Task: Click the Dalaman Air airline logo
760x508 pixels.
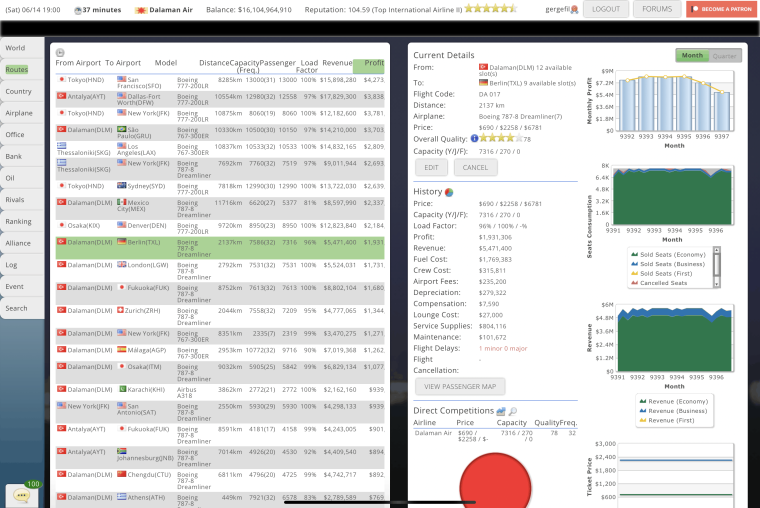Action: [x=141, y=10]
